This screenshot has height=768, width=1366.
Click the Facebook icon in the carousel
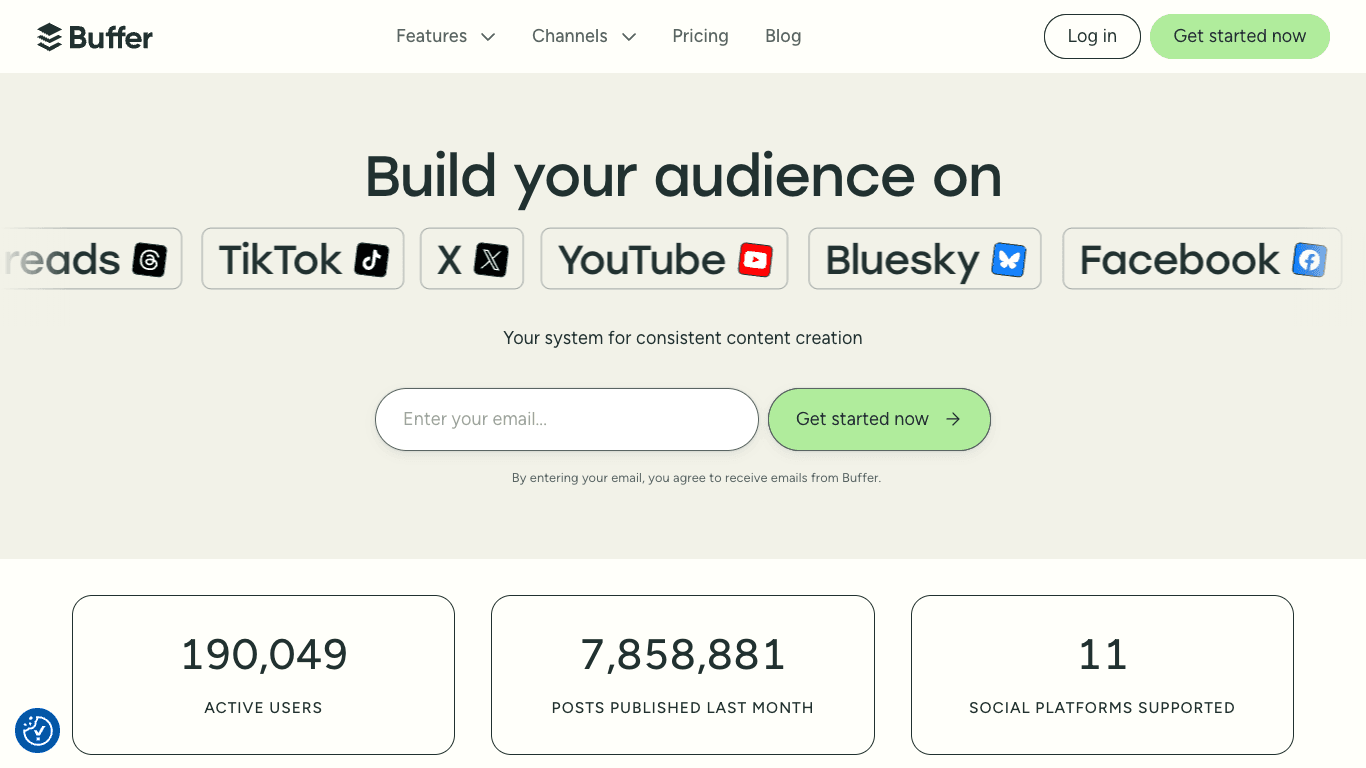point(1309,260)
